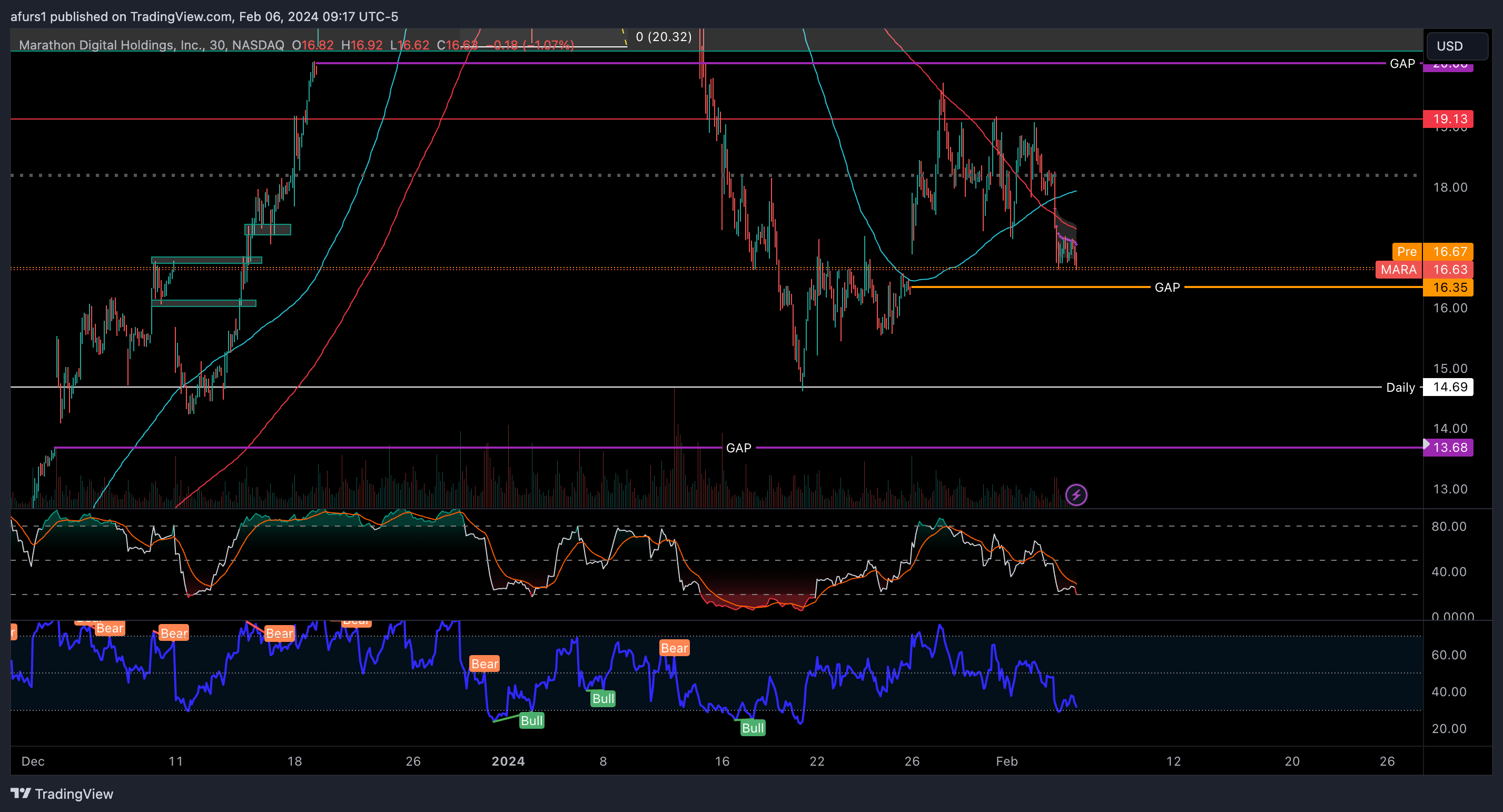
Task: Click the USD currency button
Action: pyautogui.click(x=1457, y=46)
